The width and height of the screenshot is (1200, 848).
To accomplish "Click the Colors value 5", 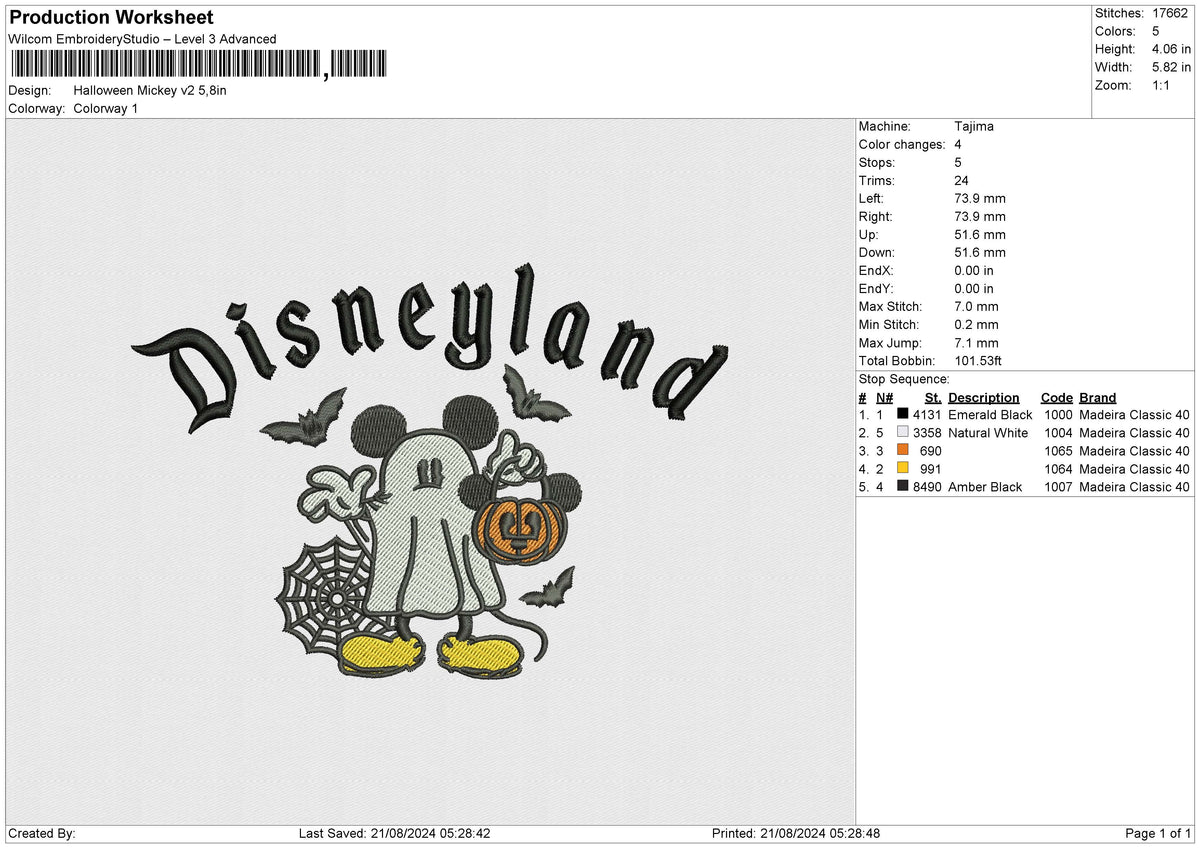I will pyautogui.click(x=1157, y=31).
